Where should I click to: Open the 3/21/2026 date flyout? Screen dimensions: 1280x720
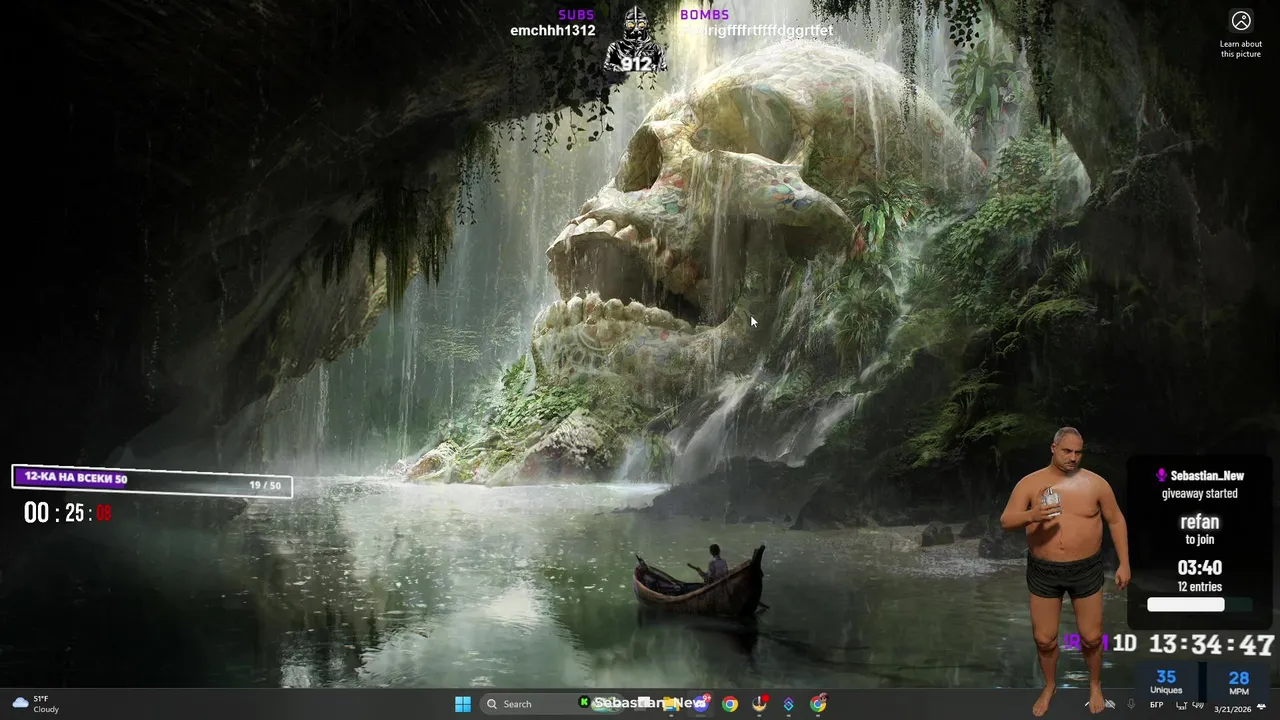click(1233, 709)
